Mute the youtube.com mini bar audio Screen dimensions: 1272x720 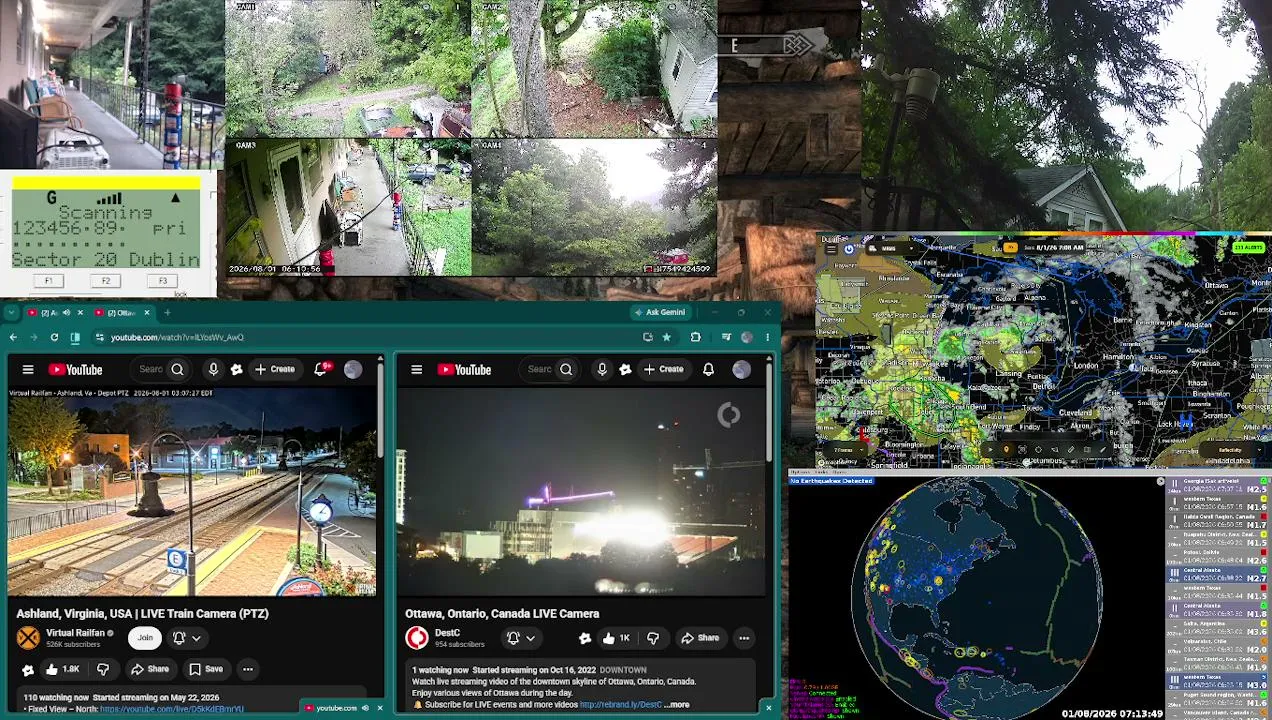pyautogui.click(x=365, y=708)
